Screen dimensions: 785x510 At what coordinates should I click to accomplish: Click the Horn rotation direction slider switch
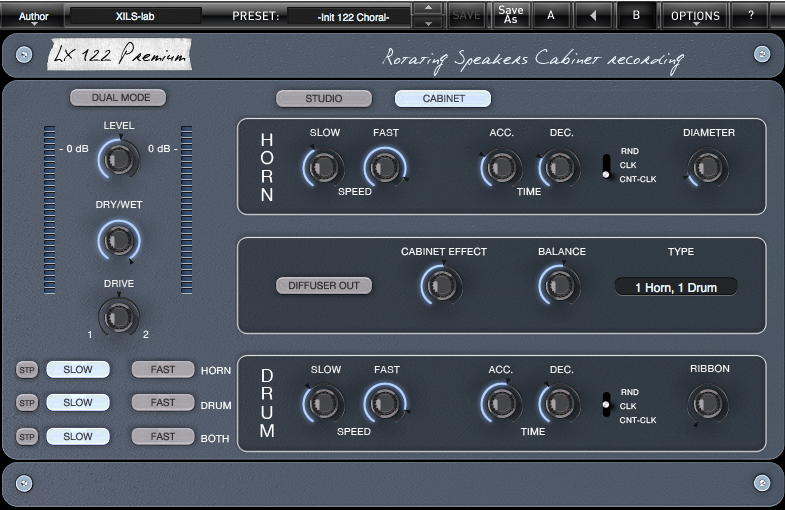606,166
